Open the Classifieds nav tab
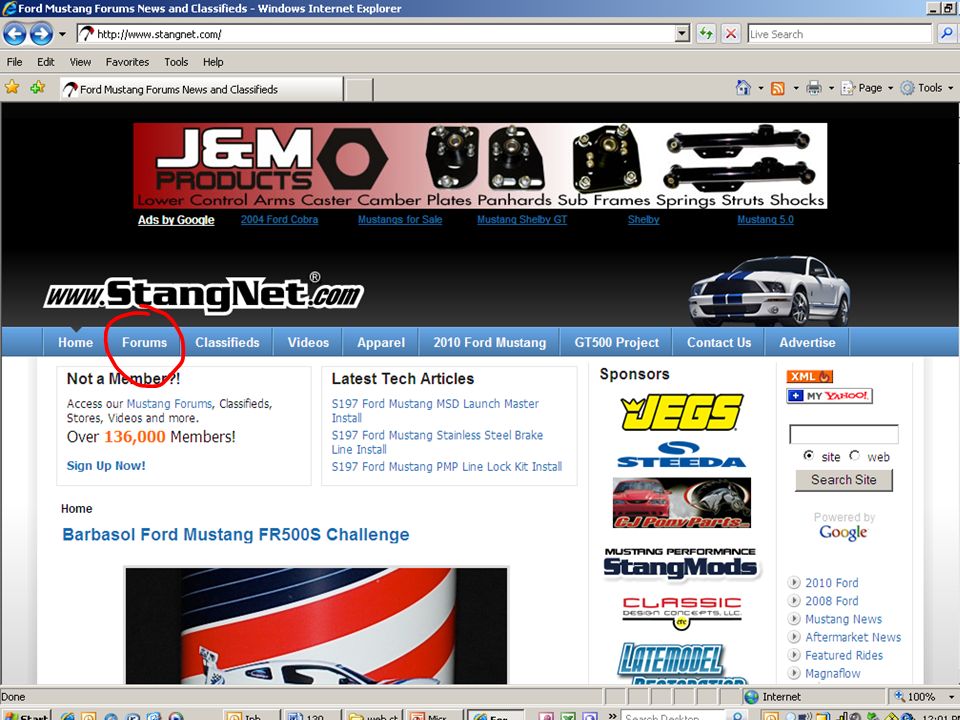The image size is (960, 720). pos(227,342)
